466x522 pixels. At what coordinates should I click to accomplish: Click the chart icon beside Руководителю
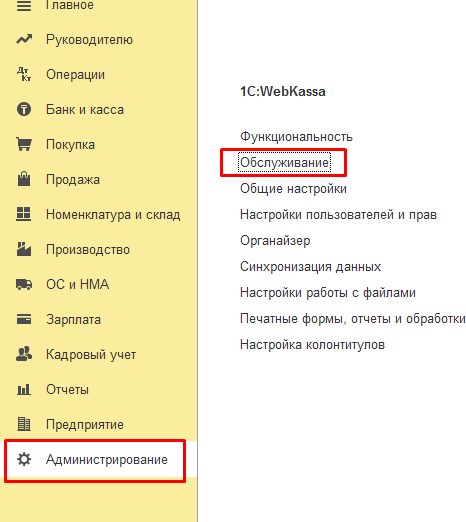coord(24,39)
